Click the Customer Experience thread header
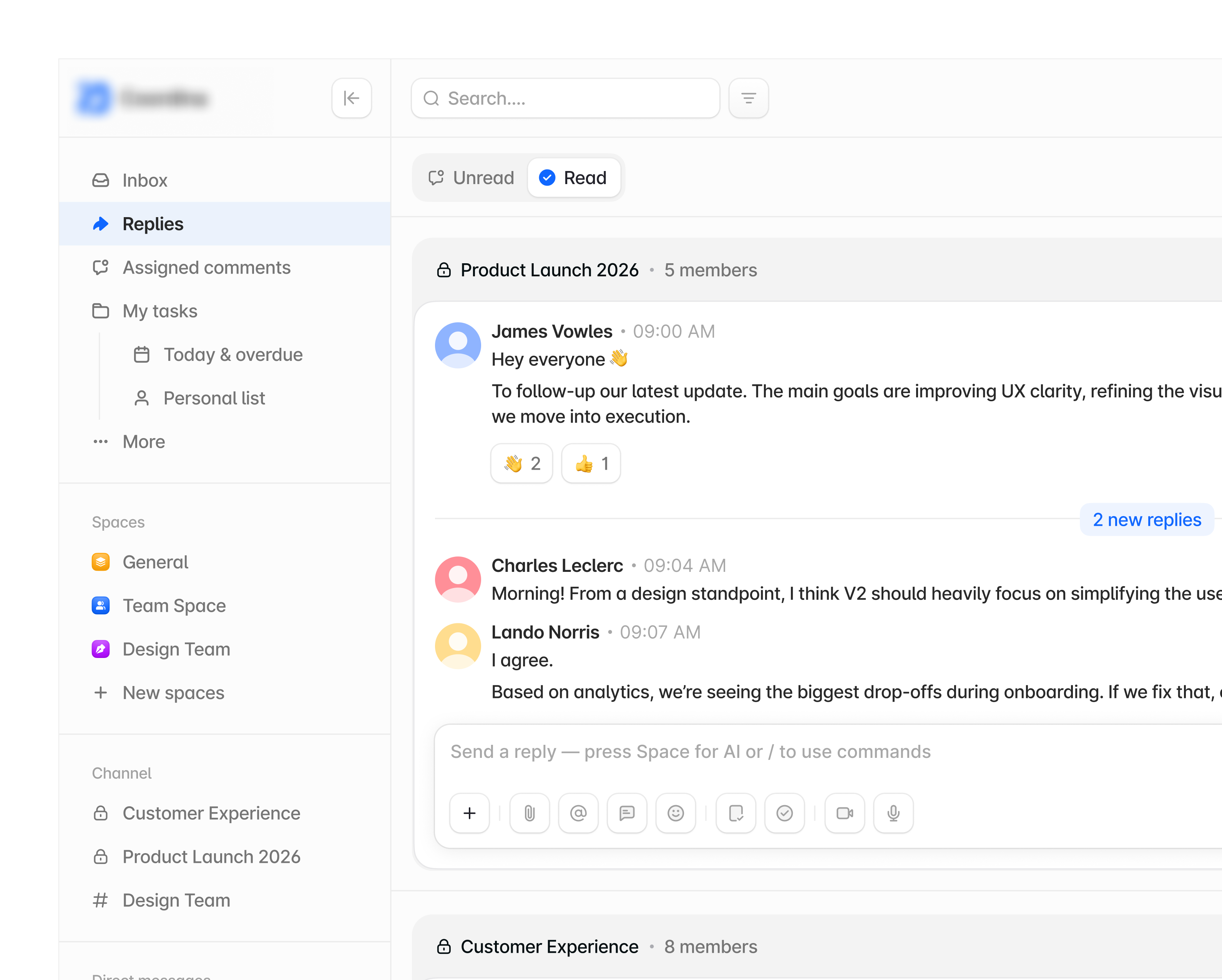The image size is (1222, 980). point(549,947)
